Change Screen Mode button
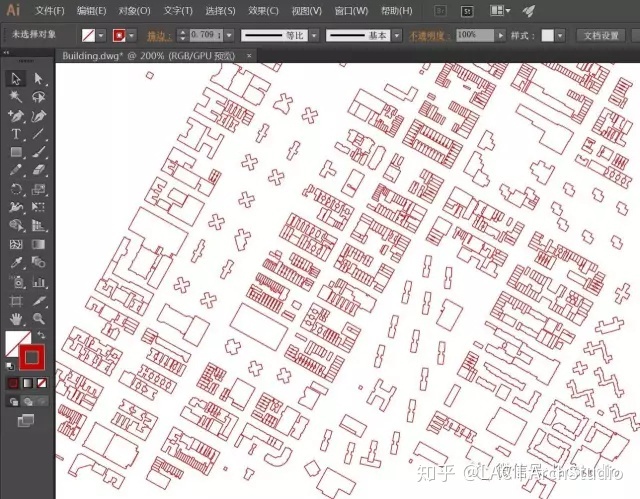 tap(26, 420)
